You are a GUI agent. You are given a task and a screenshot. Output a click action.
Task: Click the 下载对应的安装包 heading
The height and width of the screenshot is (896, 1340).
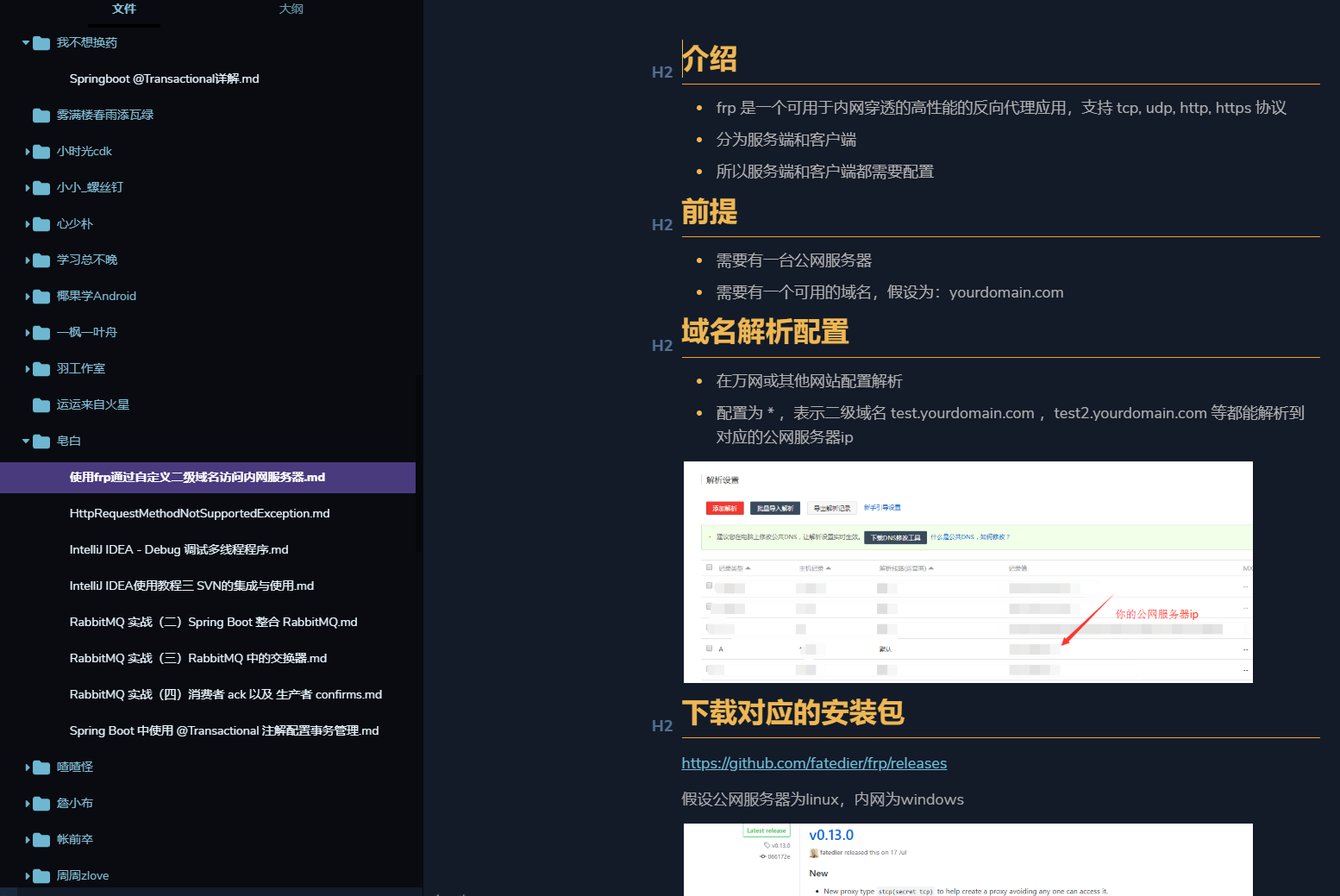tap(792, 712)
